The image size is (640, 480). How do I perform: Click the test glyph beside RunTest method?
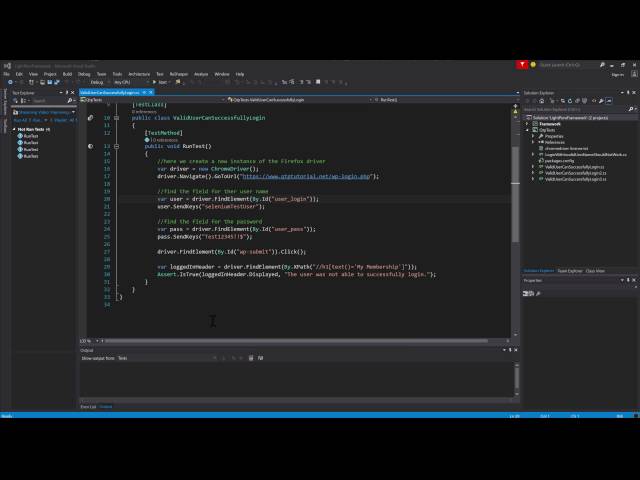tap(90, 146)
